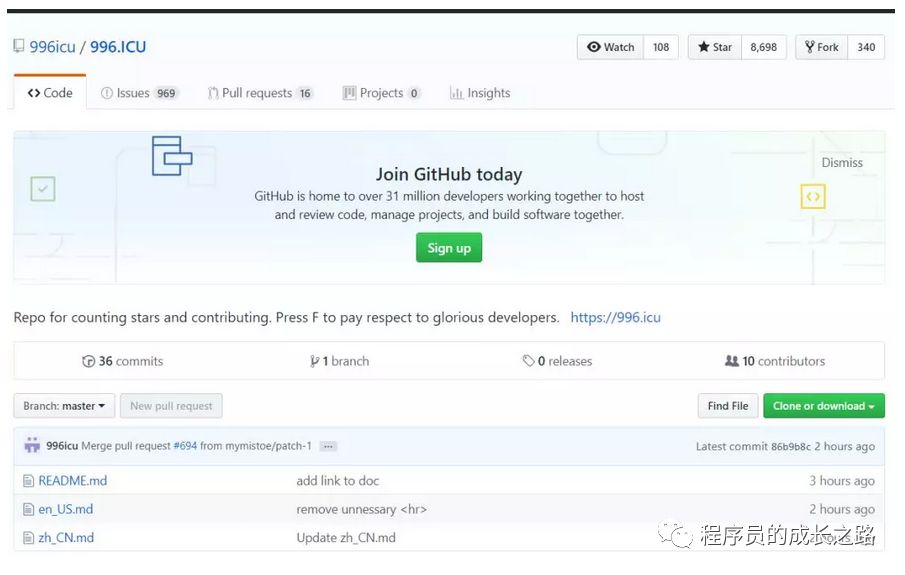Click the Projects count badge 0
Image resolution: width=905 pixels, height=575 pixels.
coord(414,94)
